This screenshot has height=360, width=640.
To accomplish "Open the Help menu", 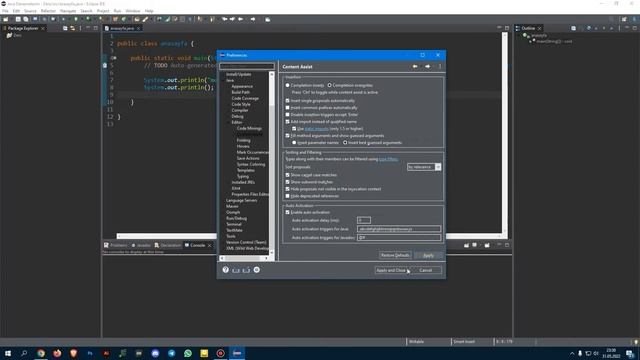I will [149, 11].
